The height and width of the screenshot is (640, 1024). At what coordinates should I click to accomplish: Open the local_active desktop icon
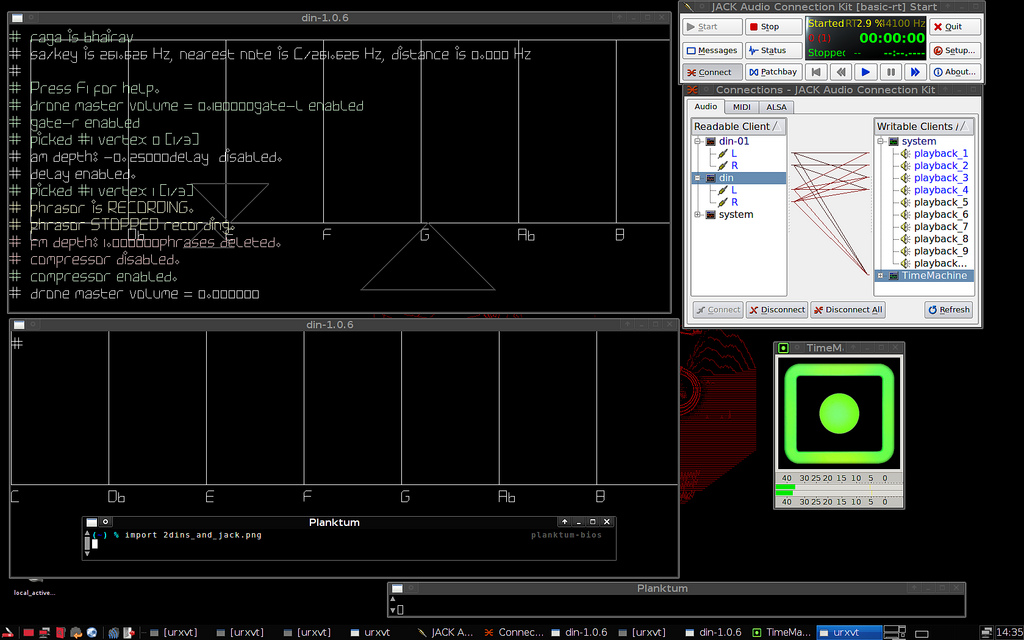pos(35,586)
